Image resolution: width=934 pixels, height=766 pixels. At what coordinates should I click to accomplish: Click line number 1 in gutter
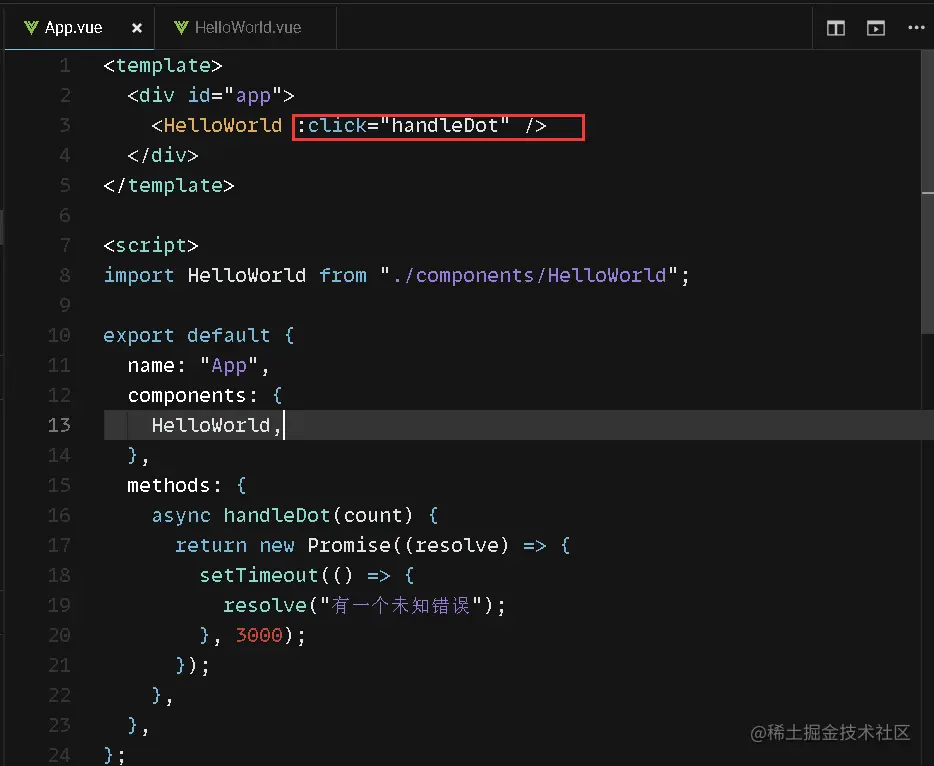[x=65, y=66]
